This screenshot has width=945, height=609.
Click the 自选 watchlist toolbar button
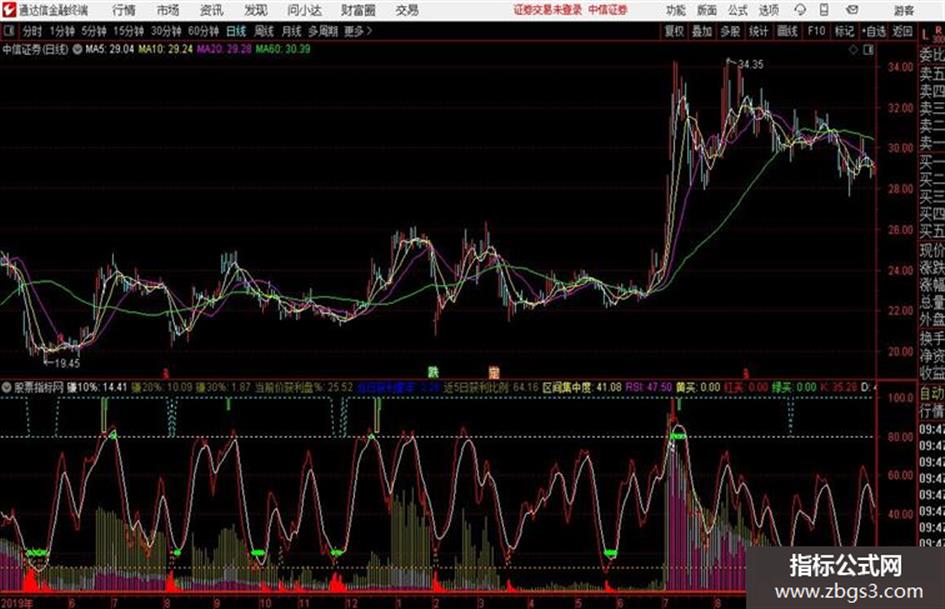(874, 31)
